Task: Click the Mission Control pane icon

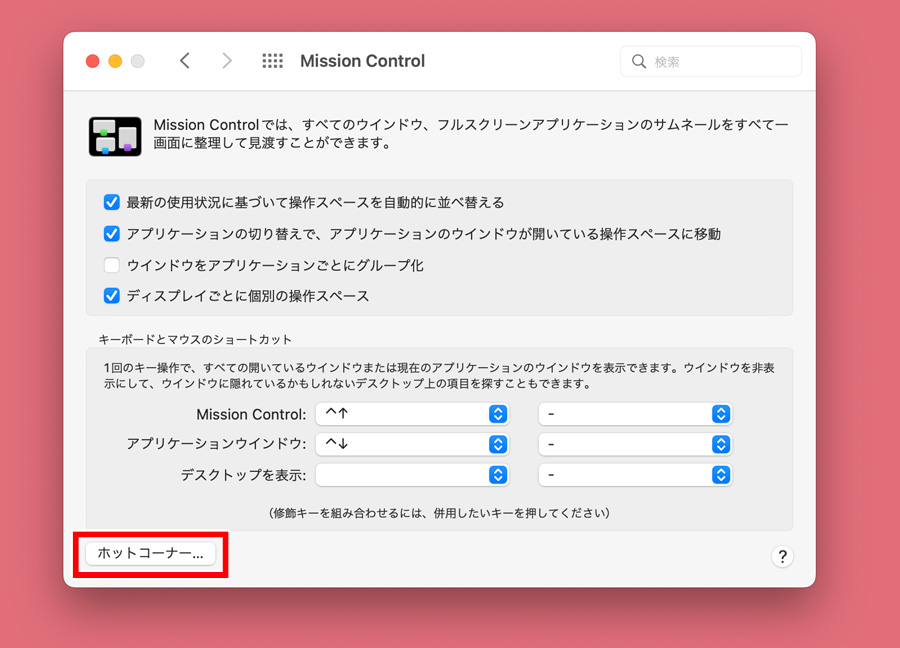Action: 115,137
